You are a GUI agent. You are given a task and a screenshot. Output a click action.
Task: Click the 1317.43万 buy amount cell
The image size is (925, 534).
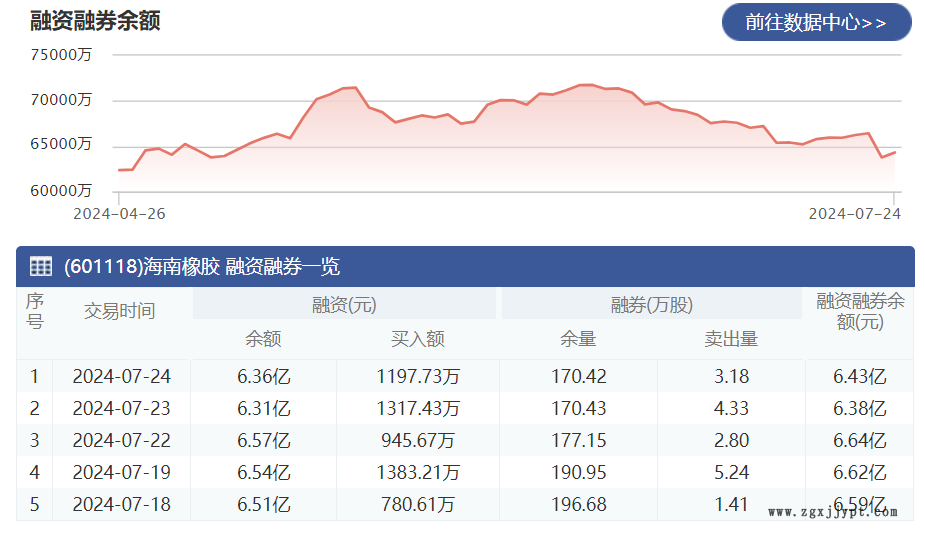pos(418,408)
